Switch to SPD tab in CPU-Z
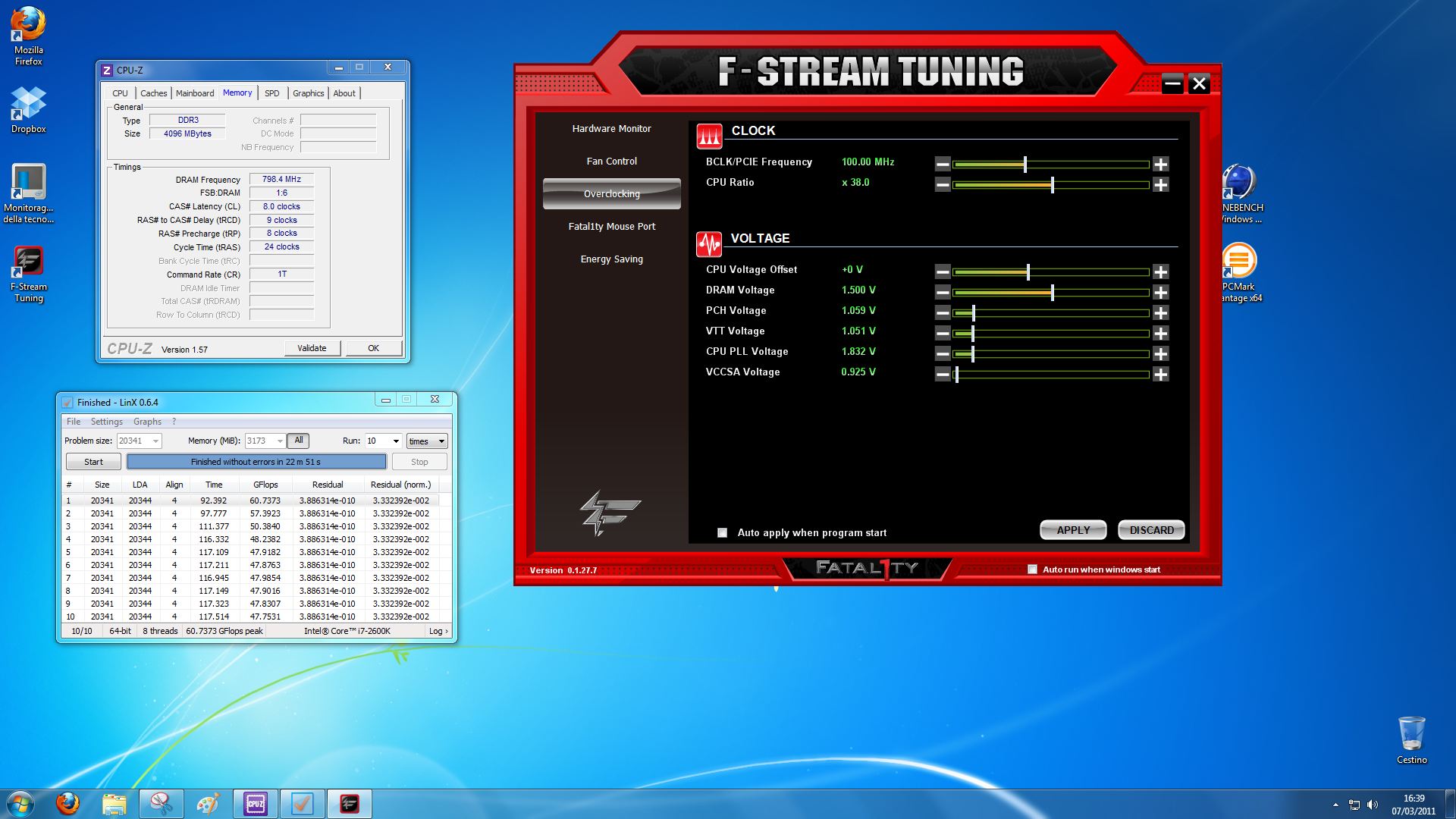The width and height of the screenshot is (1456, 819). (x=271, y=93)
